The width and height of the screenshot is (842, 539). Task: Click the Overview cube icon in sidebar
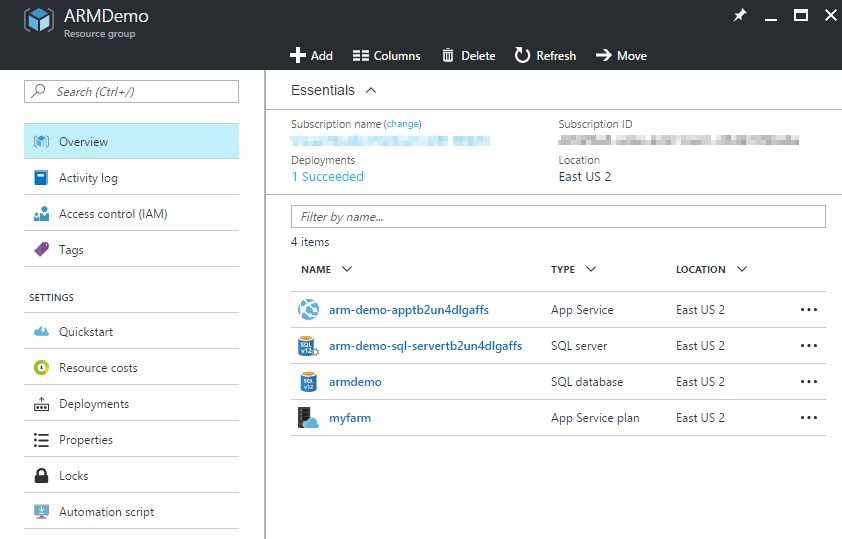(41, 141)
